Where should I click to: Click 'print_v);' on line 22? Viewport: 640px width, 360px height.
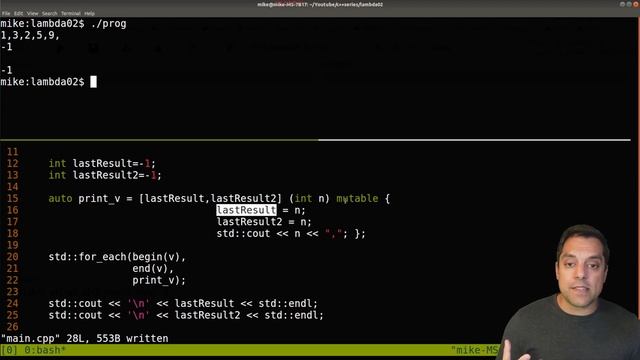tap(159, 280)
